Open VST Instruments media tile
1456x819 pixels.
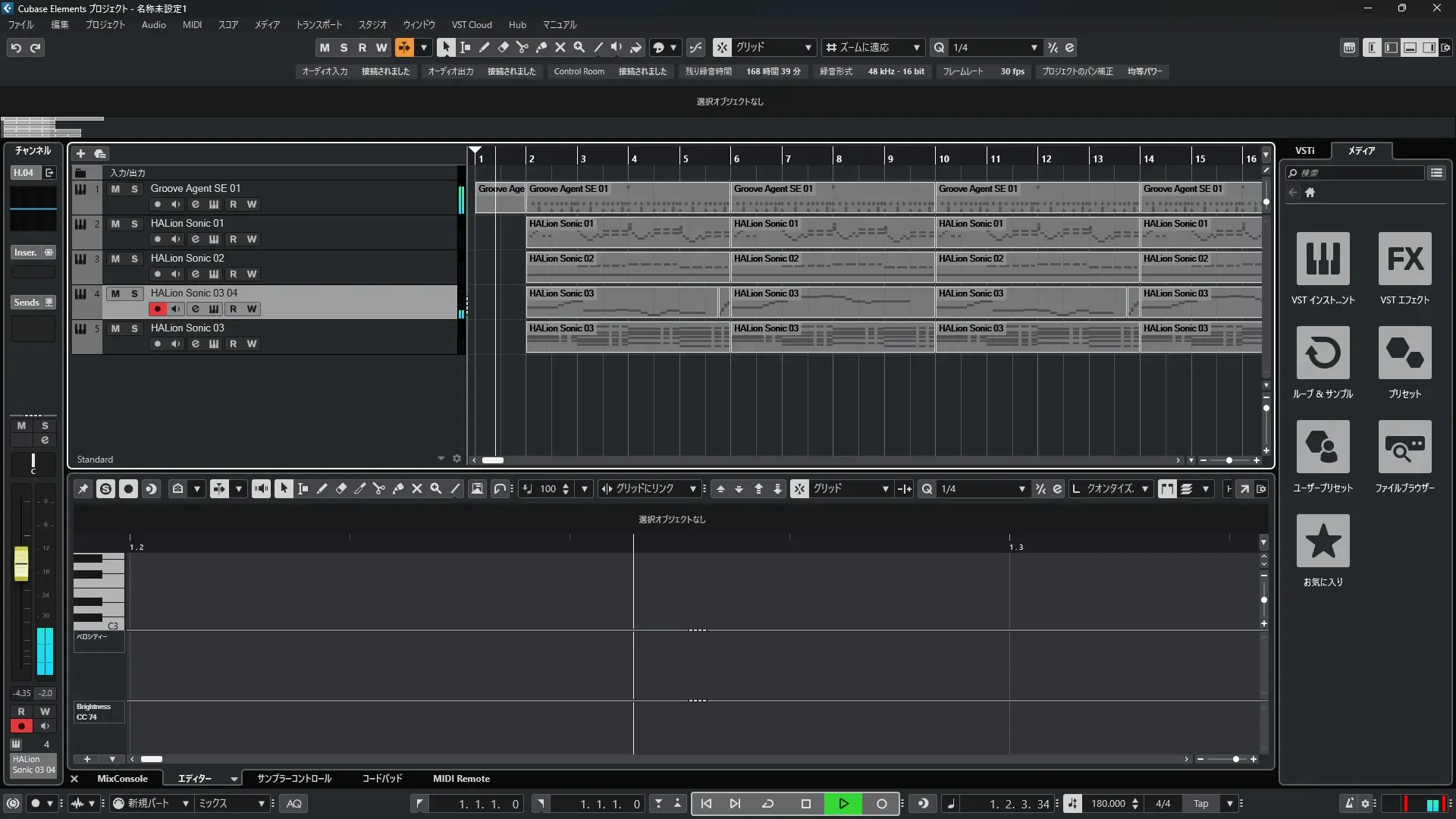[x=1323, y=259]
